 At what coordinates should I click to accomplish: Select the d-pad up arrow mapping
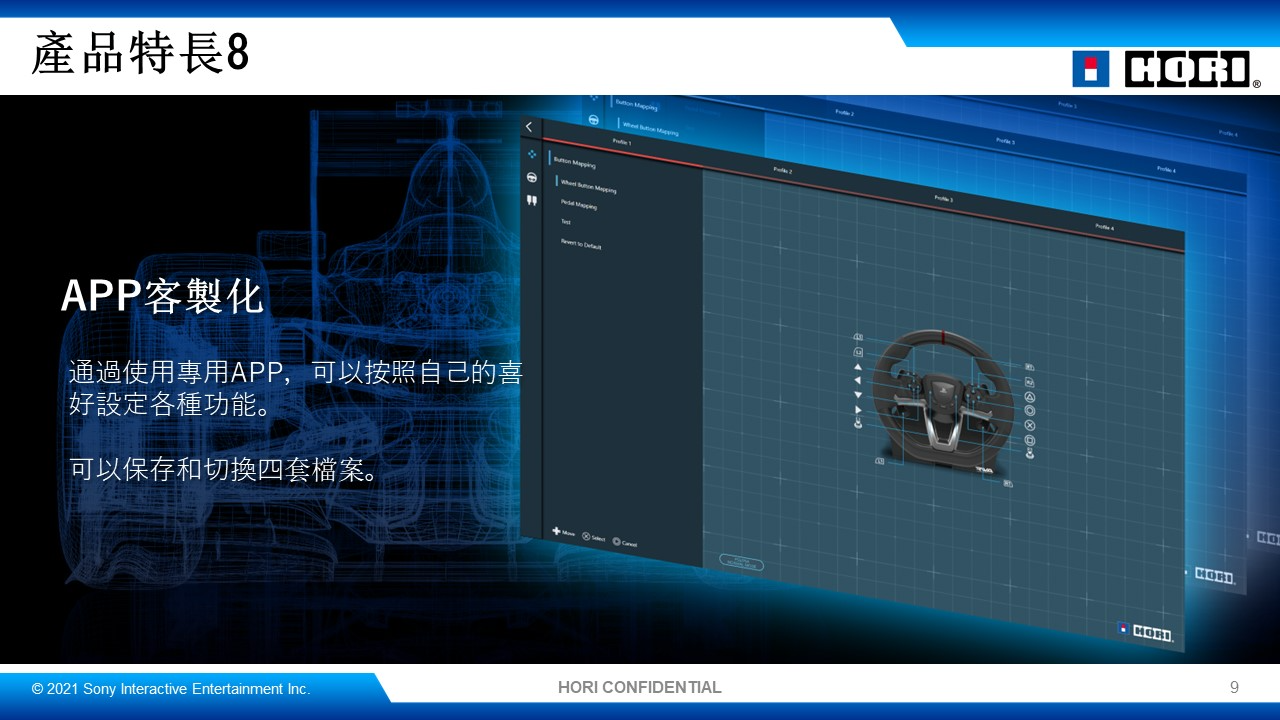click(858, 366)
